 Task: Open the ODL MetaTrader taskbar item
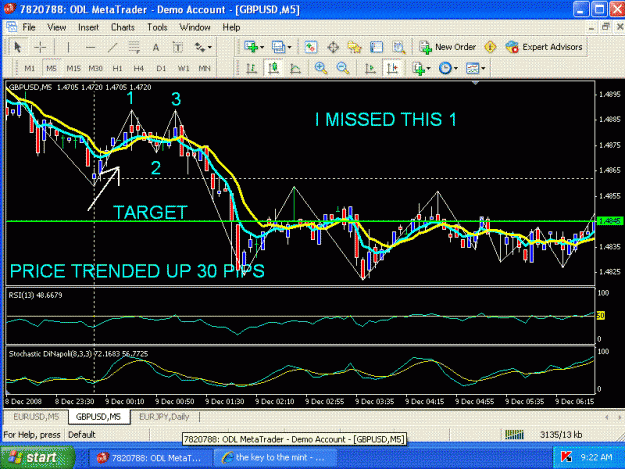tap(149, 458)
